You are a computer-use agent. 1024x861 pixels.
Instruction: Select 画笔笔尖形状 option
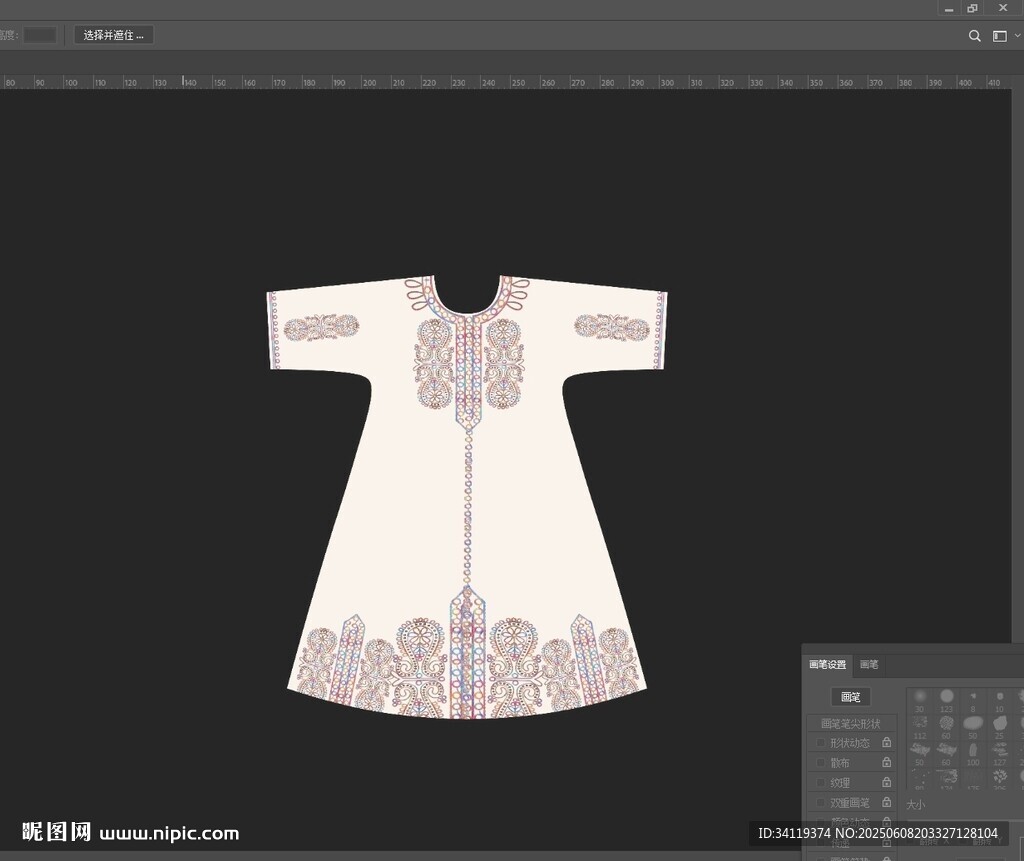tap(850, 724)
